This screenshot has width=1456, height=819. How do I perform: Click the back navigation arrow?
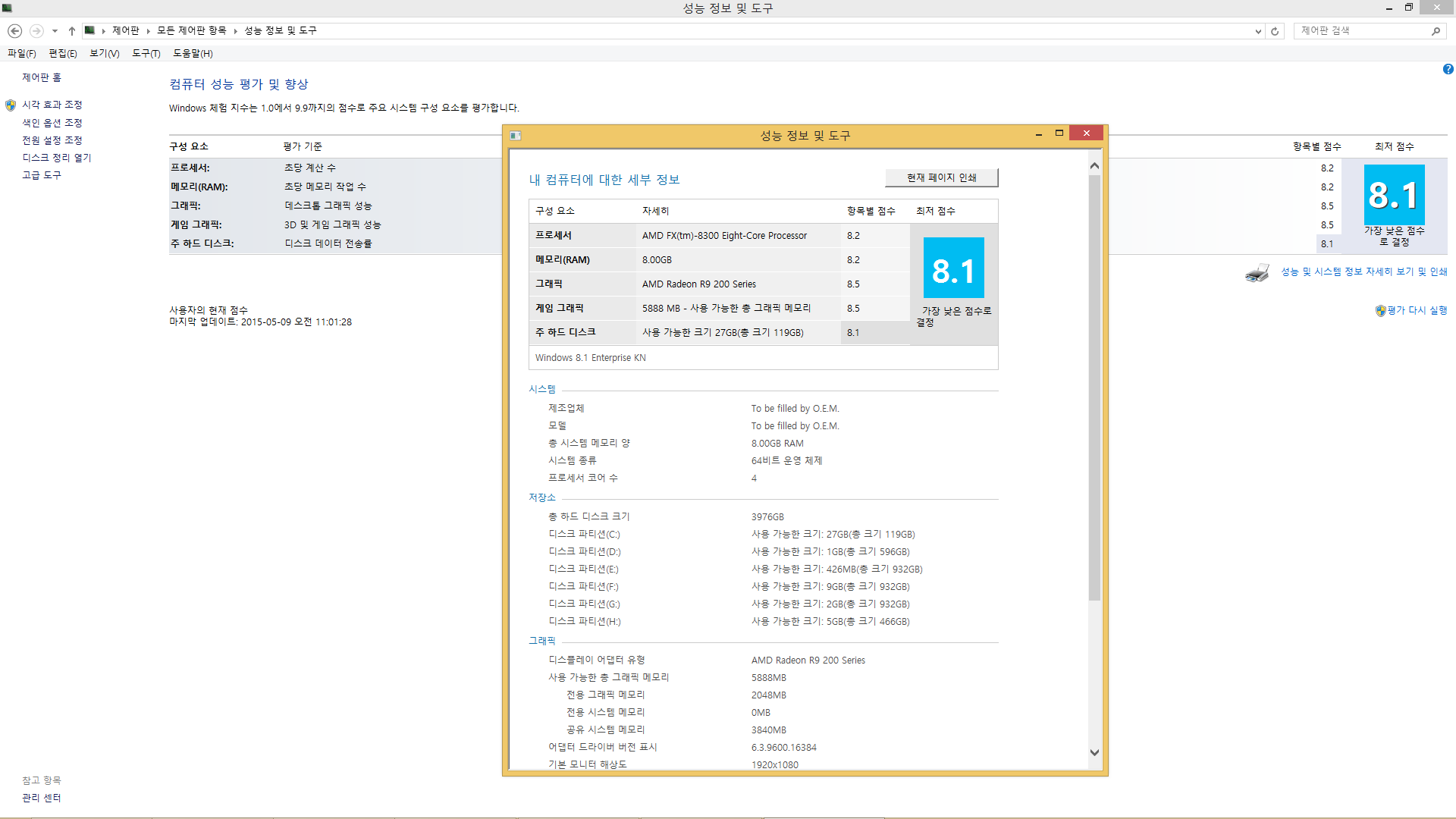[14, 31]
